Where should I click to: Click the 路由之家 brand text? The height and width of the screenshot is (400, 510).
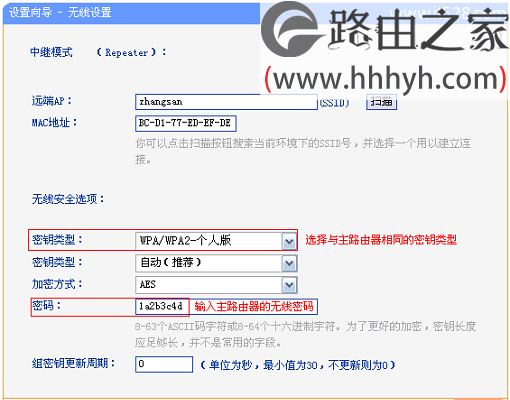pos(418,30)
